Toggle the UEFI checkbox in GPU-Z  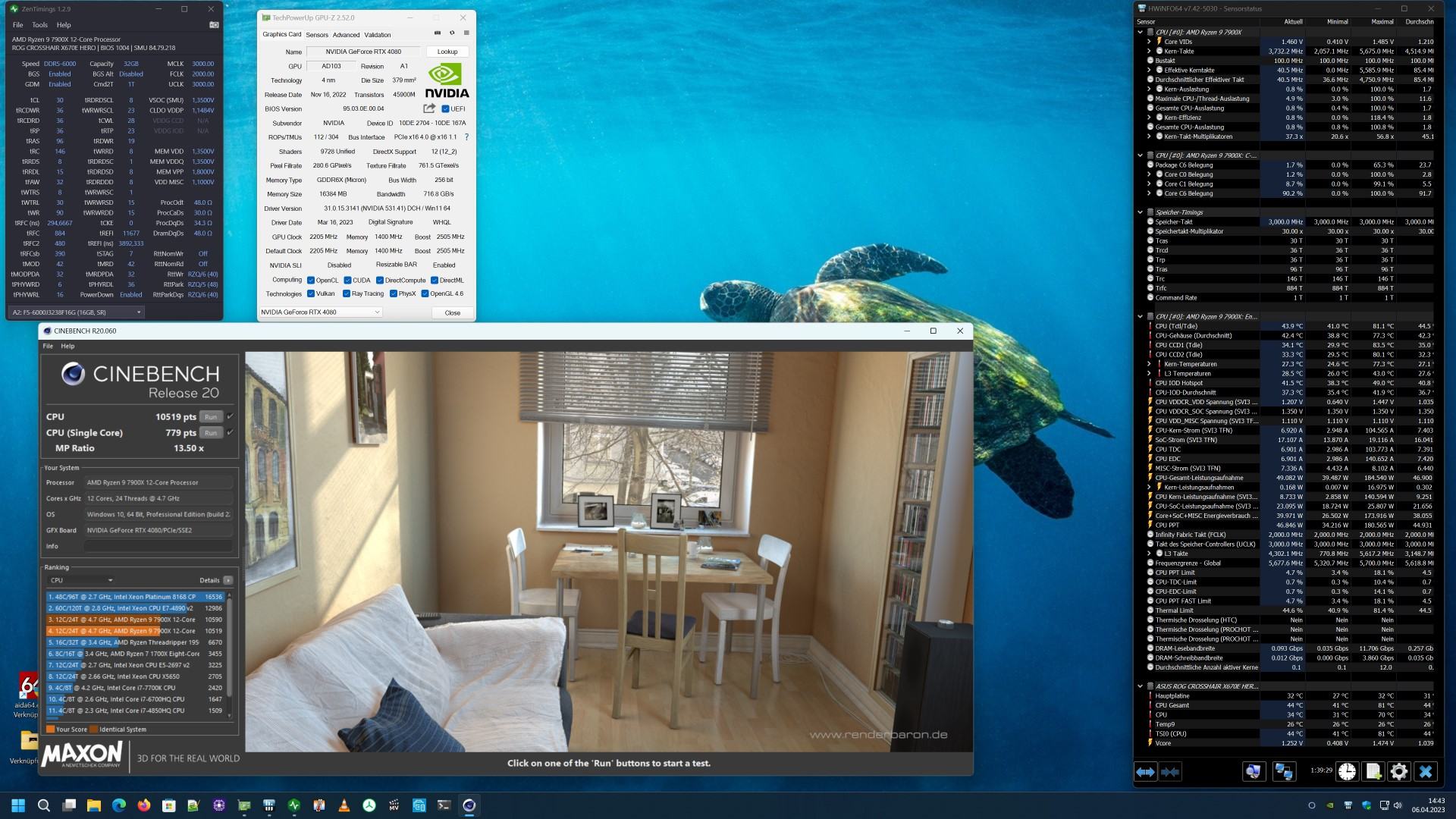(x=445, y=108)
